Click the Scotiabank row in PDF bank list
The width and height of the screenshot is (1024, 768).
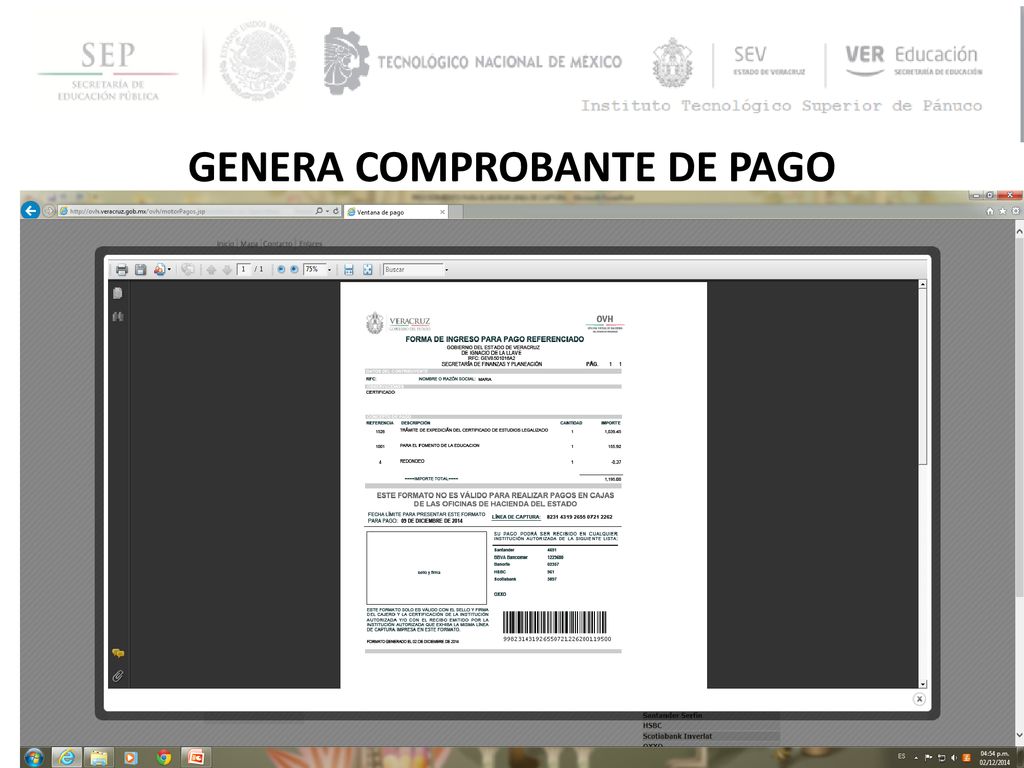tap(526, 579)
